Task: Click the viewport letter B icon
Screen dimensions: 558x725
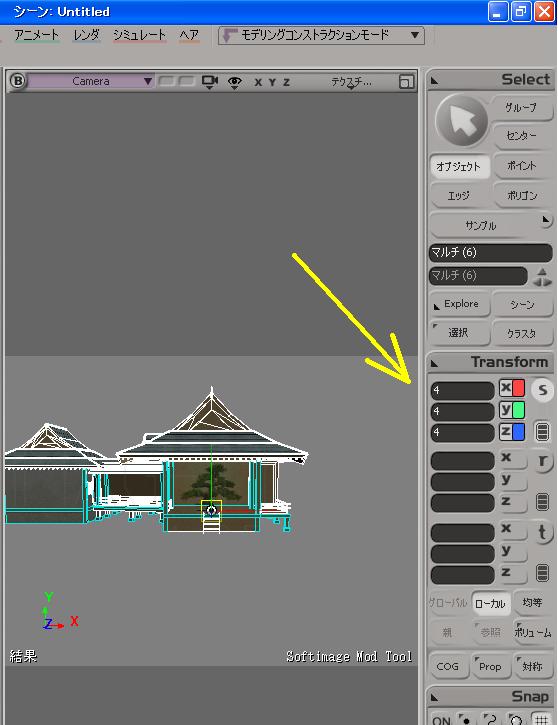Action: (18, 81)
